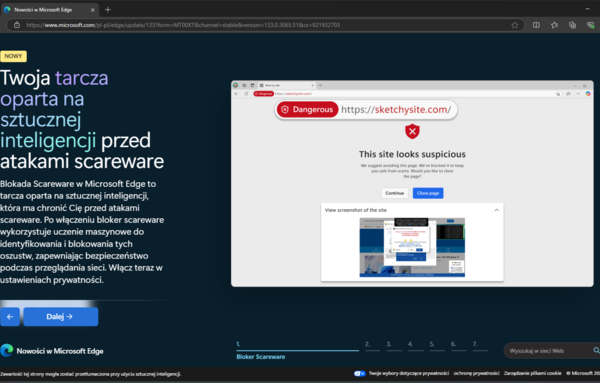Open Zarządzanie plikami cookie link
The height and width of the screenshot is (383, 600).
pyautogui.click(x=533, y=373)
